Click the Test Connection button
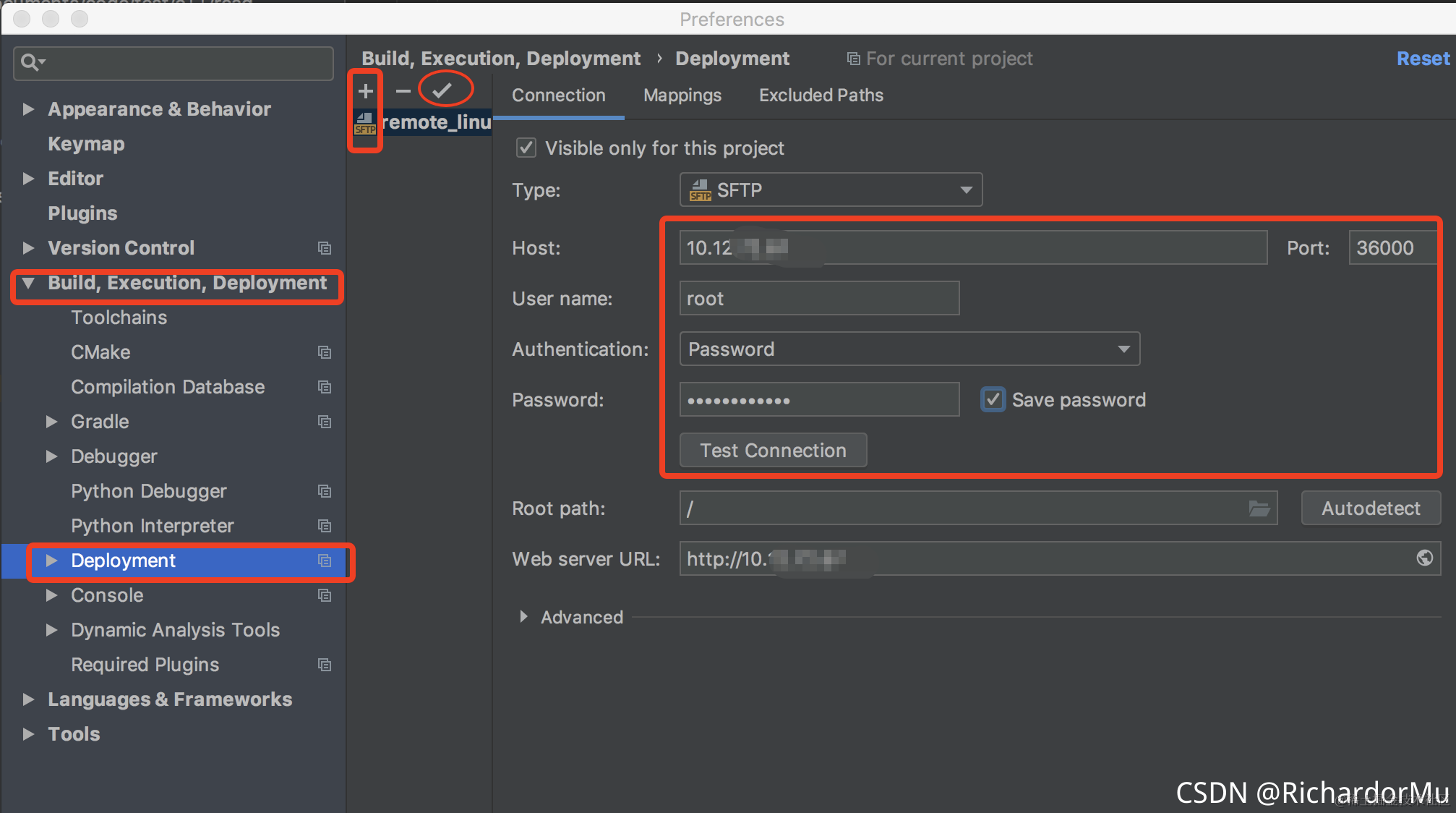 click(x=773, y=451)
